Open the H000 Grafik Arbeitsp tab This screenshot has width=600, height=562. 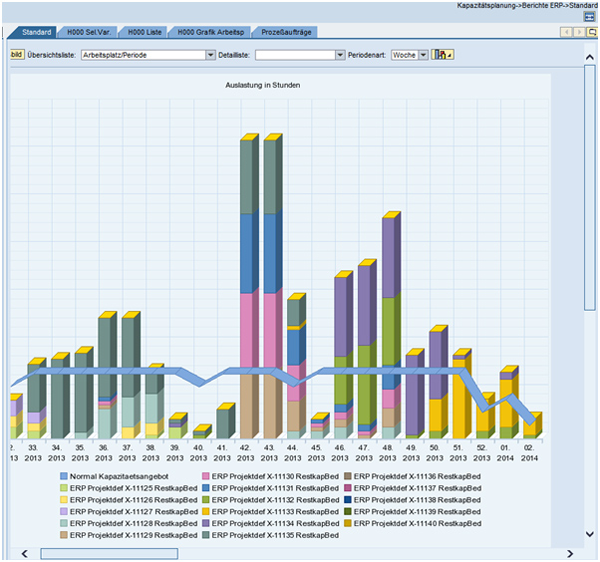coord(207,33)
